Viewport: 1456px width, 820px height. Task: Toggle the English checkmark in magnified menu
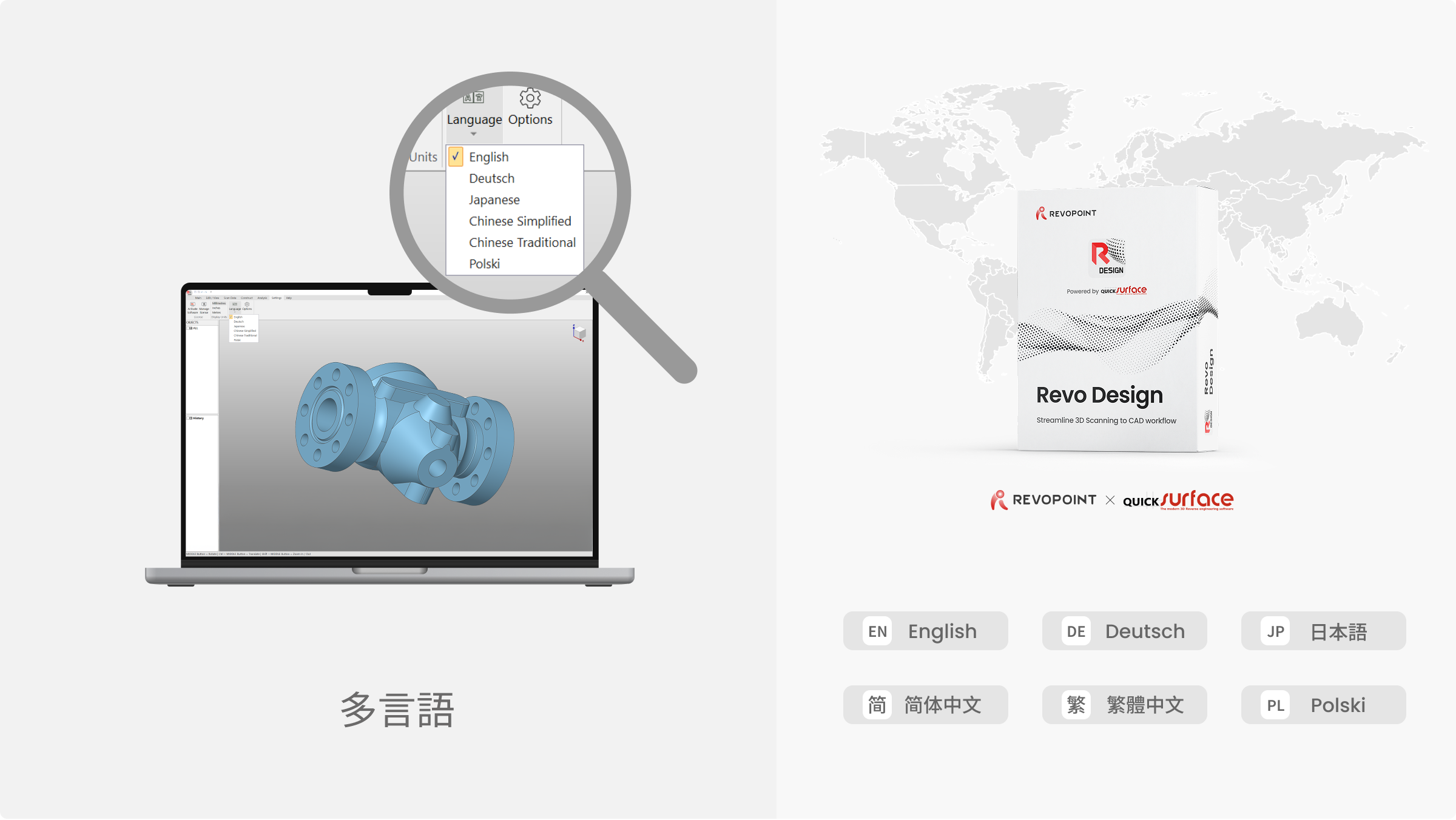tap(456, 156)
